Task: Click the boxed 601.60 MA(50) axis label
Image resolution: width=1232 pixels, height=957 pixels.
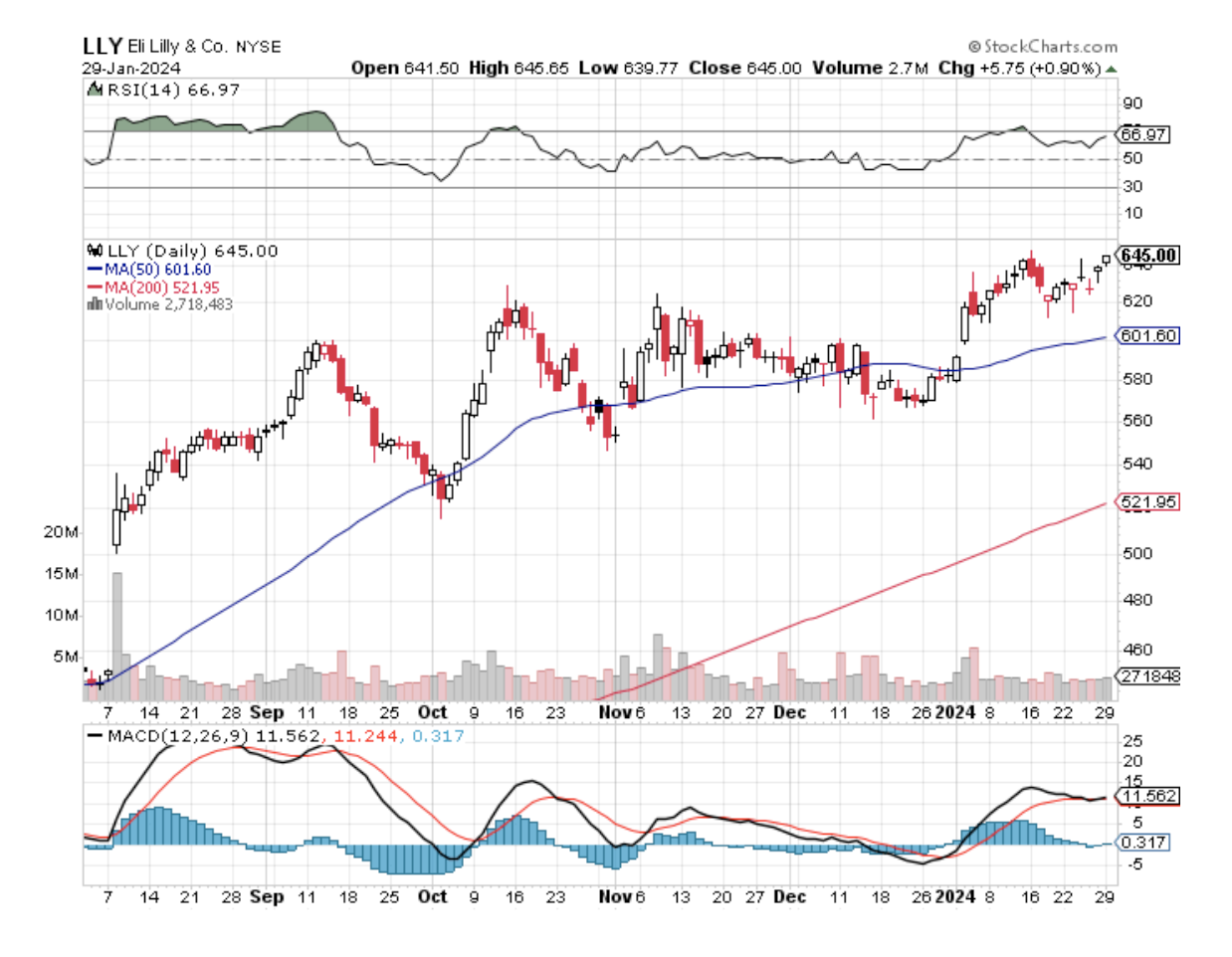Action: coord(1148,336)
